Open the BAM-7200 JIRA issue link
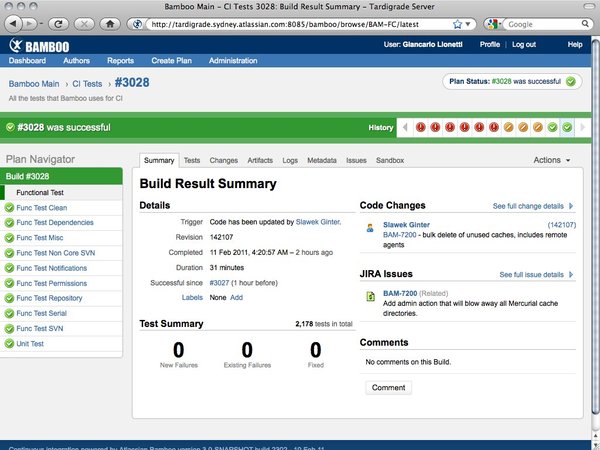This screenshot has width=600, height=450. click(399, 293)
